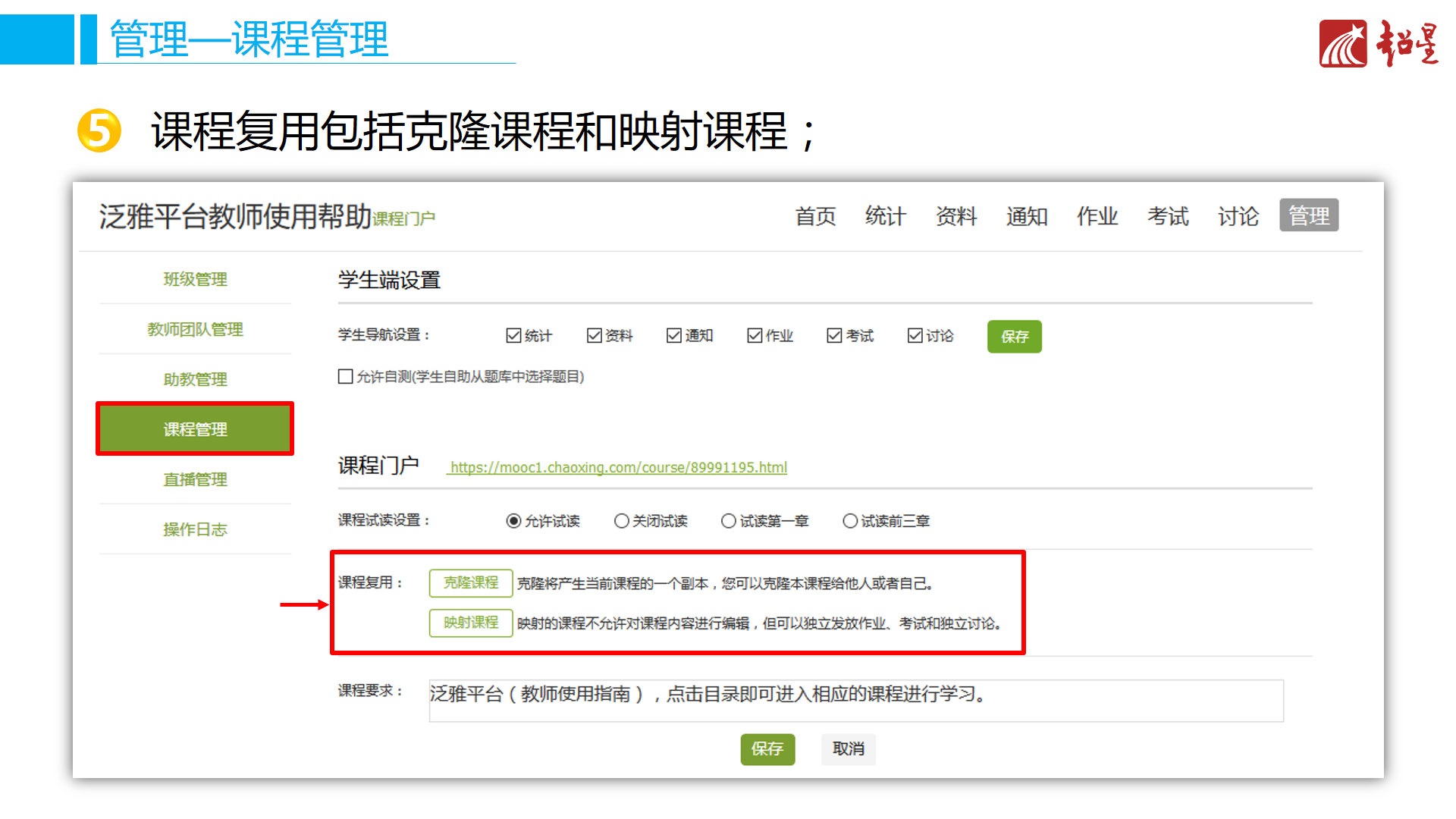Open 班级管理 in the sidebar
Screen dimensions: 1456x819
point(195,279)
